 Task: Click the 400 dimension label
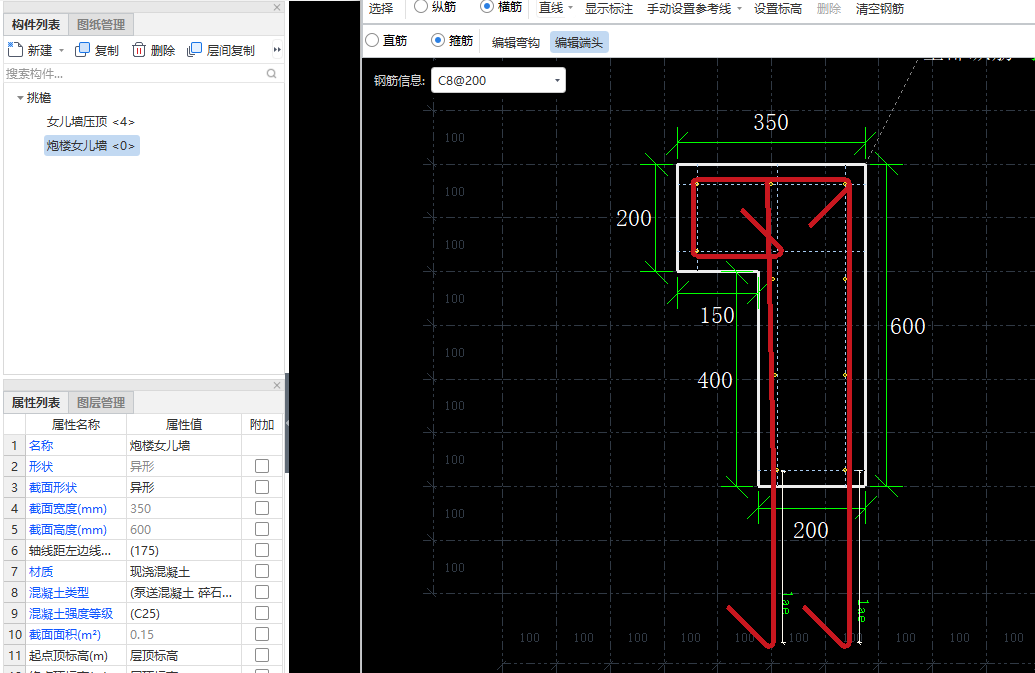(x=715, y=380)
